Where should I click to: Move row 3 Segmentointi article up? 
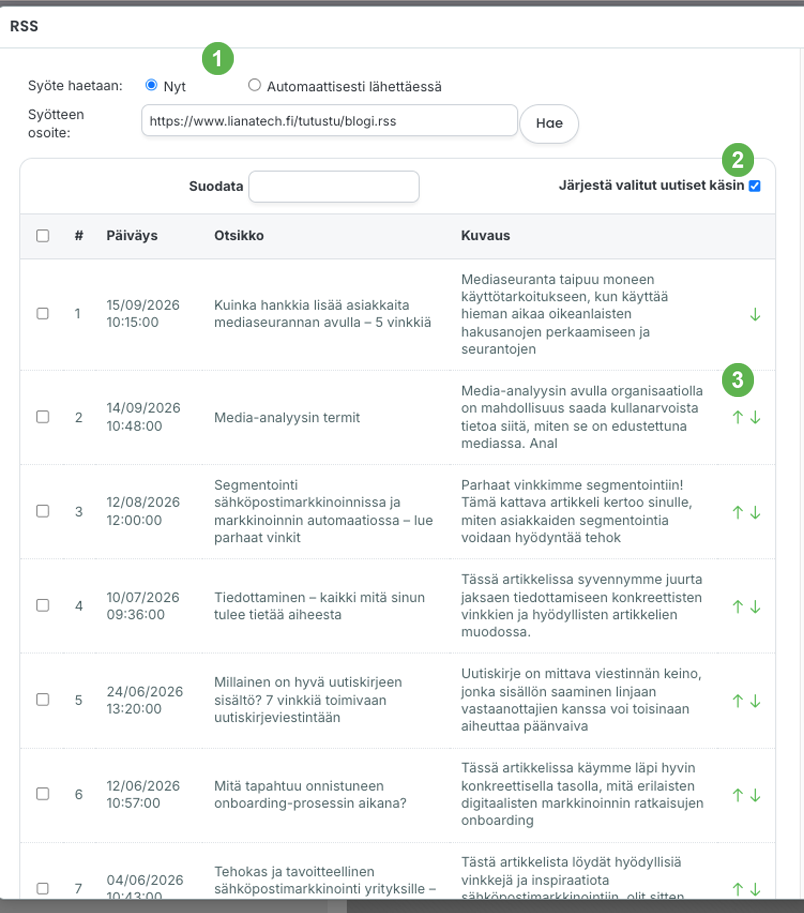738,512
